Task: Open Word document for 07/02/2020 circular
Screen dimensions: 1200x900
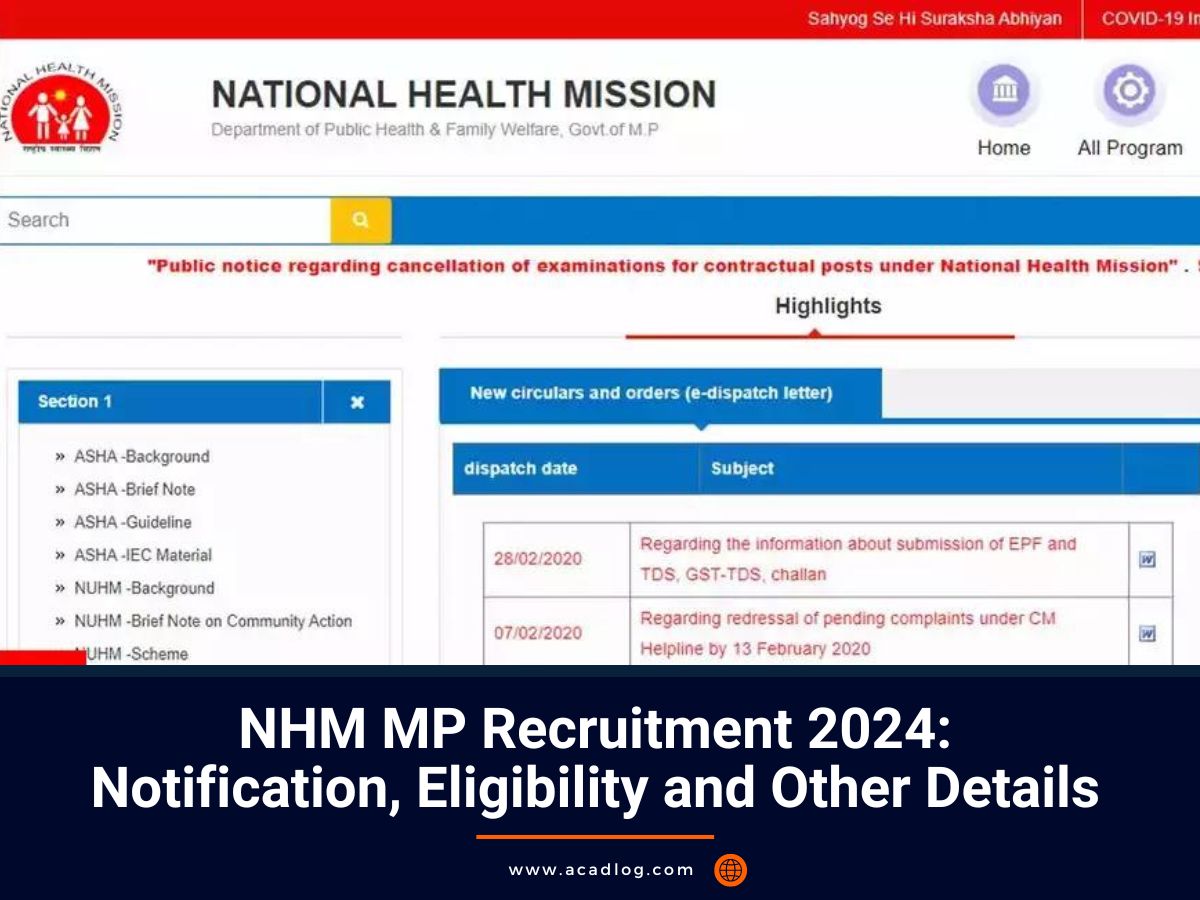Action: (1148, 634)
